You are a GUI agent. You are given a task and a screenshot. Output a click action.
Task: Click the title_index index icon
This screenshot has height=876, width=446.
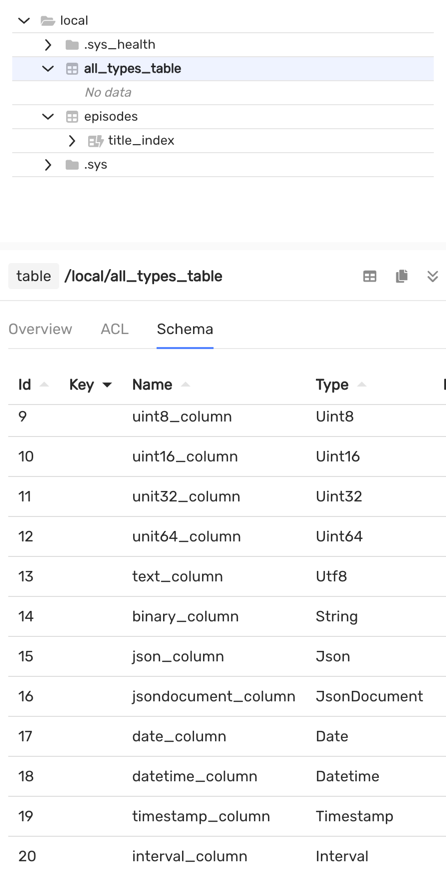pos(96,141)
